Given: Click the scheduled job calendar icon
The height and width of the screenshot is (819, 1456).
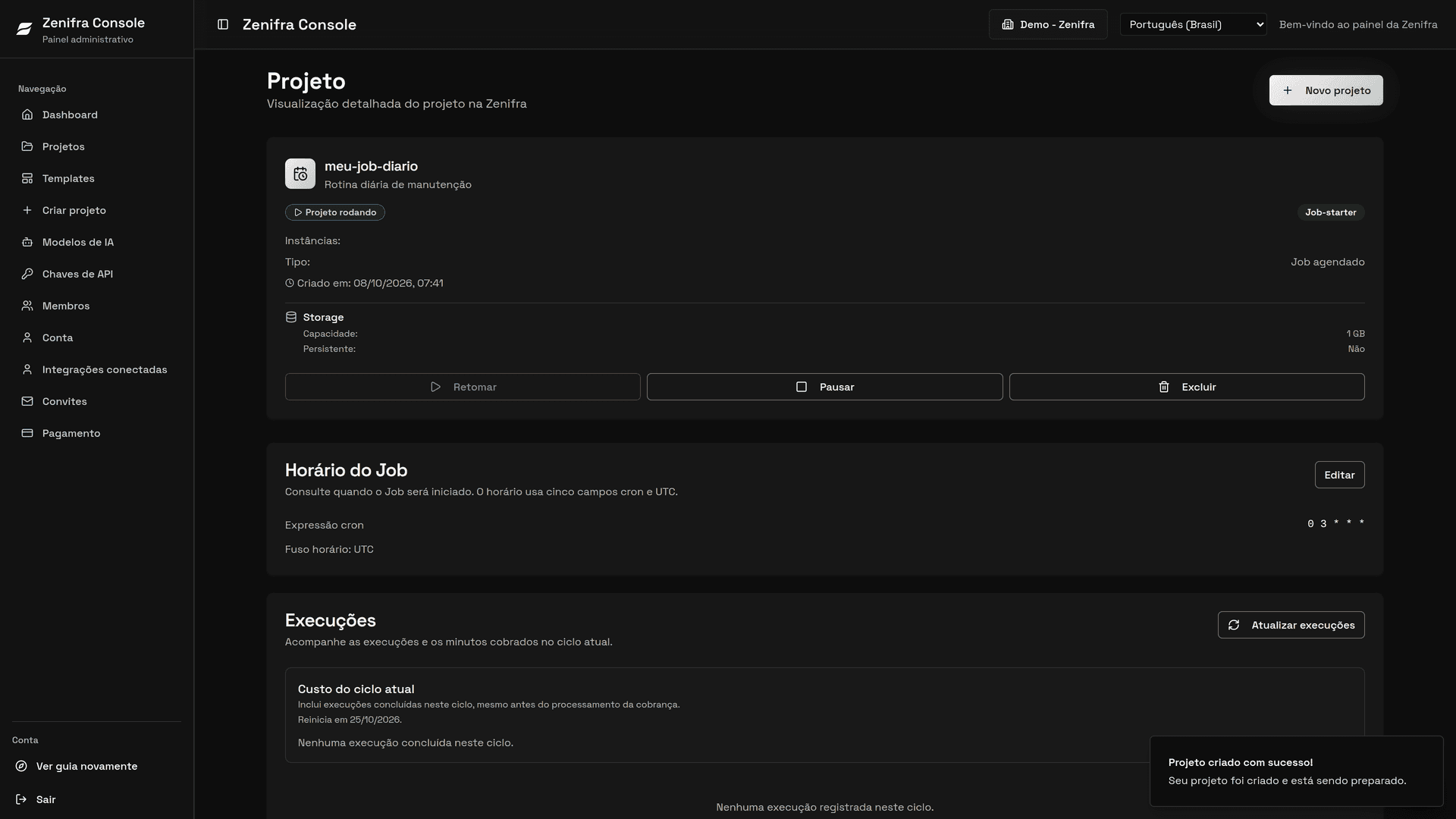Looking at the screenshot, I should (x=300, y=174).
